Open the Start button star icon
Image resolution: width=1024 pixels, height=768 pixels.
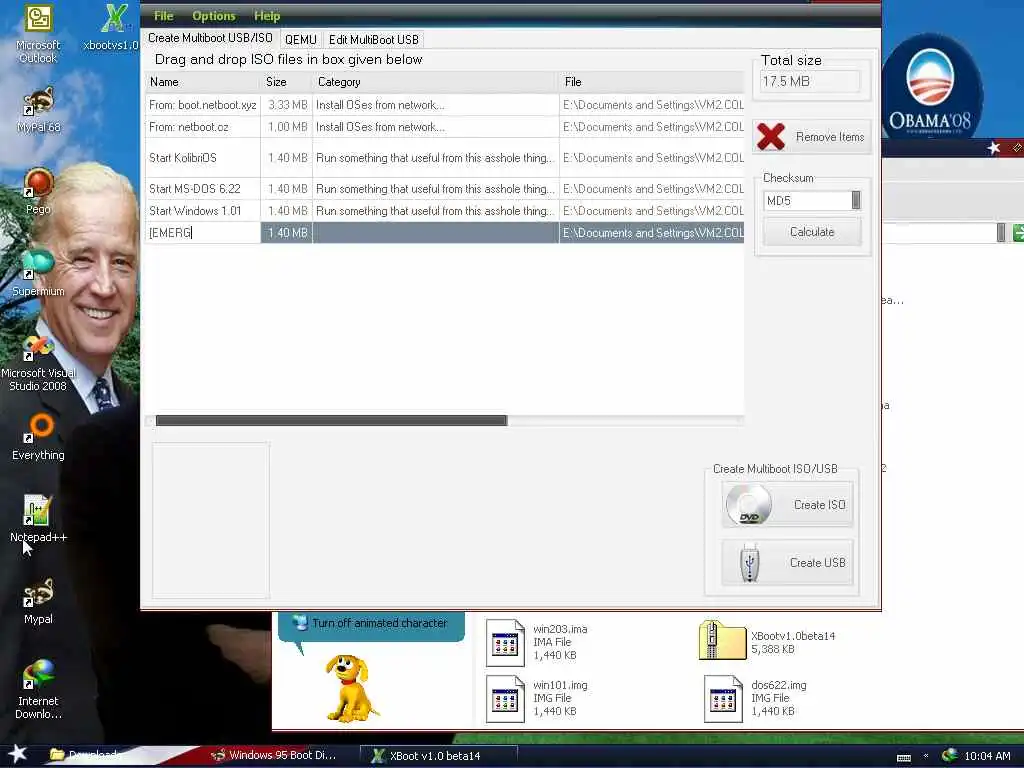[x=18, y=754]
